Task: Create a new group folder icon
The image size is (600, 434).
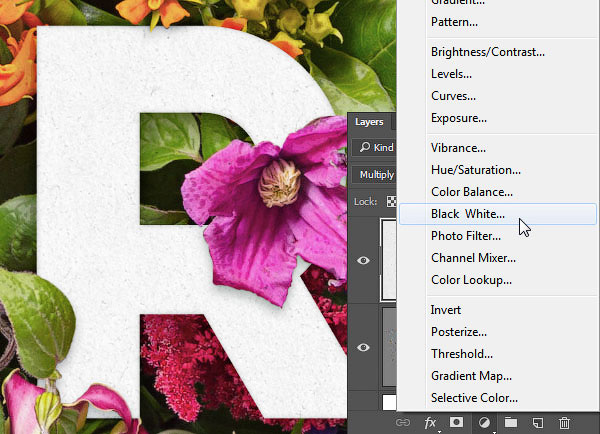Action: 510,423
